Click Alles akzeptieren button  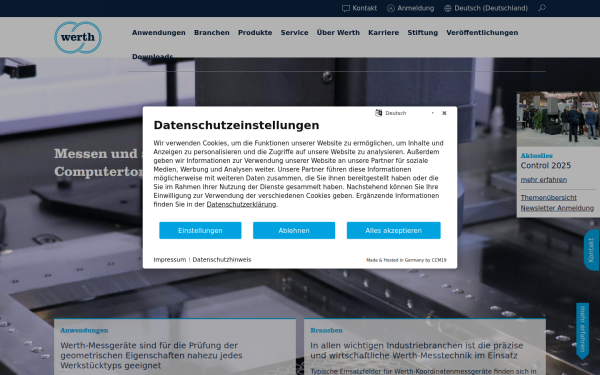393,230
